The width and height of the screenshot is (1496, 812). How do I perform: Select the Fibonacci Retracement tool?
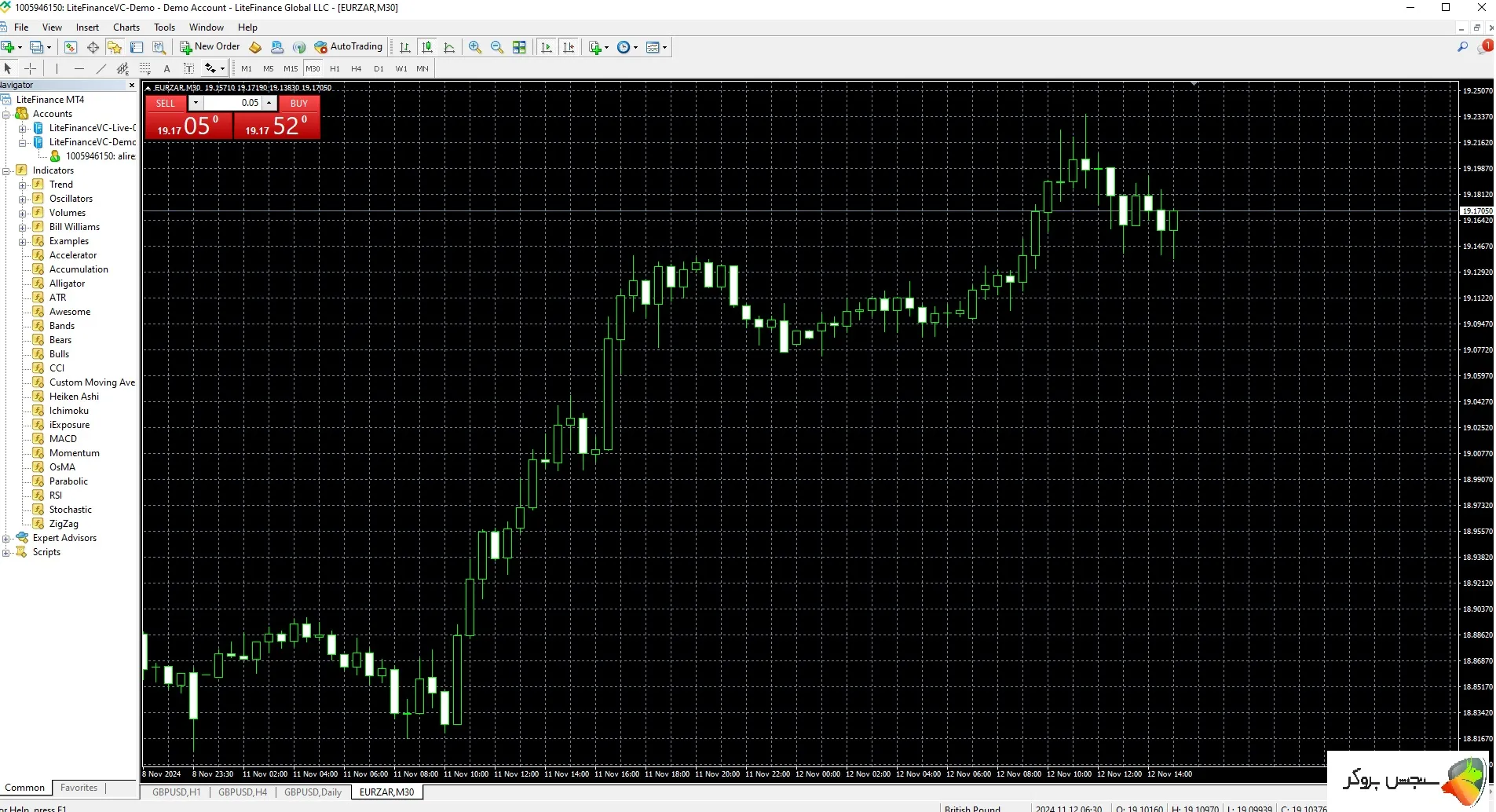click(x=144, y=68)
